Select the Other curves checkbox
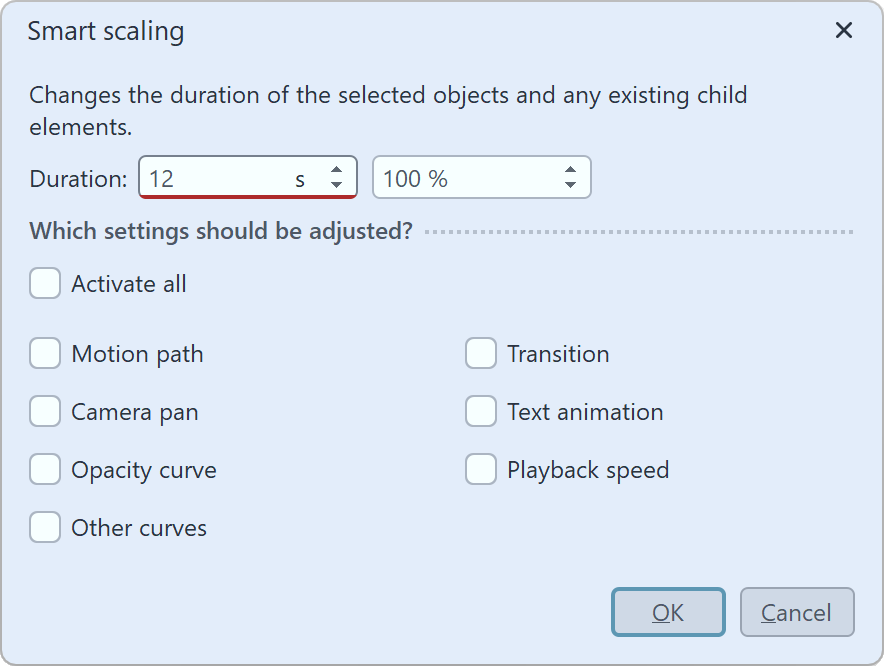The width and height of the screenshot is (884, 666). point(45,528)
